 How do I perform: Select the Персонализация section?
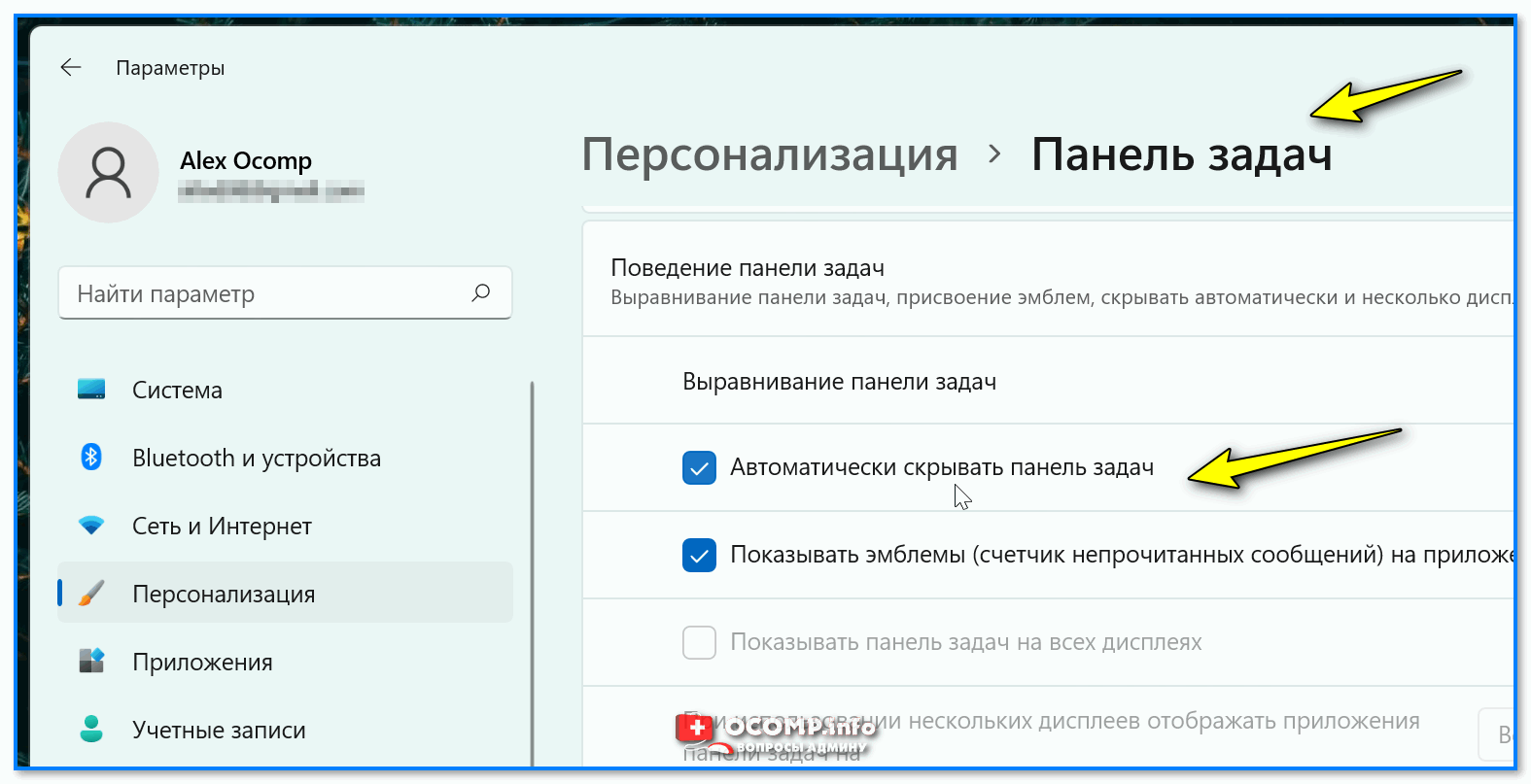click(285, 593)
